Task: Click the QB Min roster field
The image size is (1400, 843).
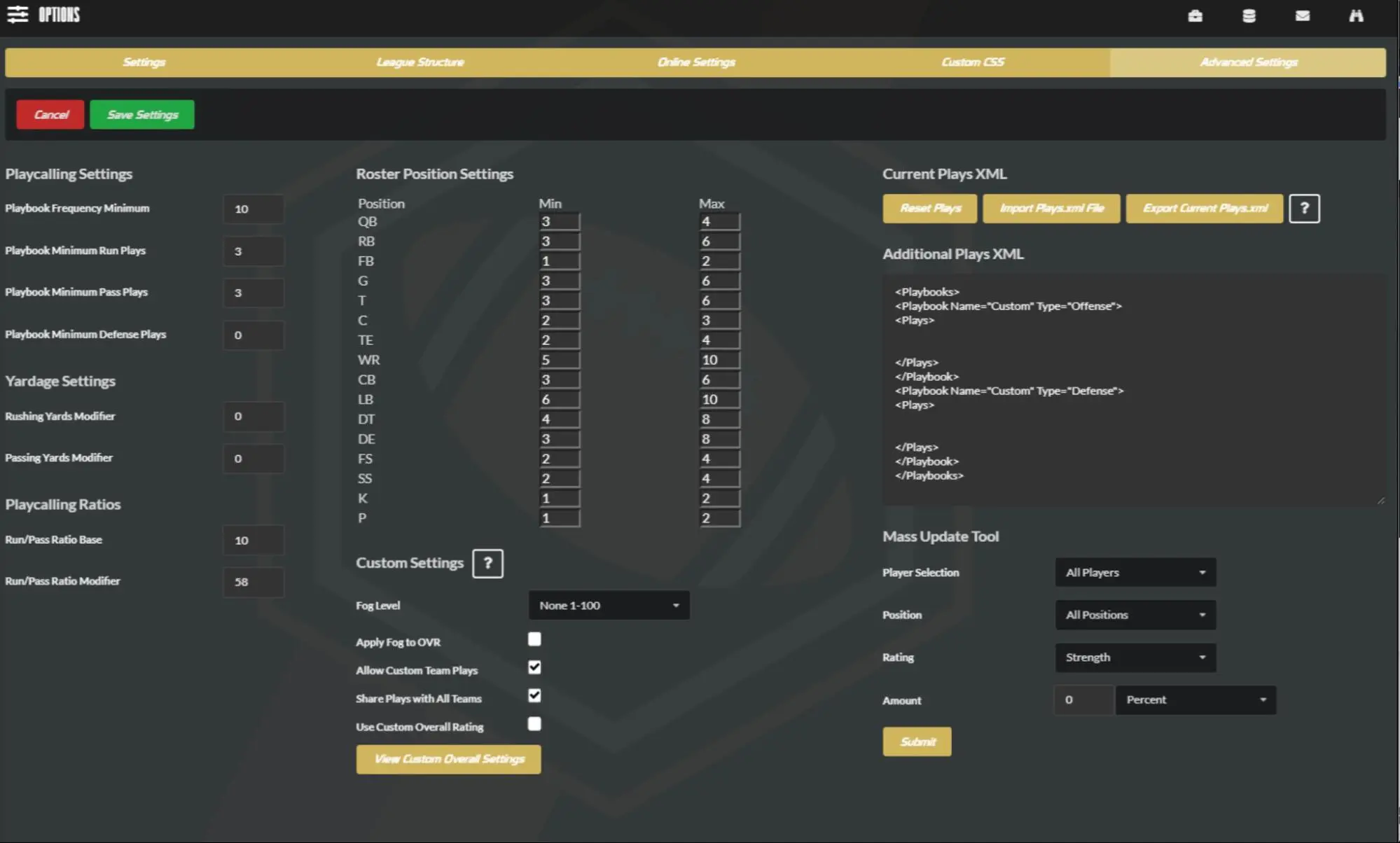Action: [x=560, y=222]
